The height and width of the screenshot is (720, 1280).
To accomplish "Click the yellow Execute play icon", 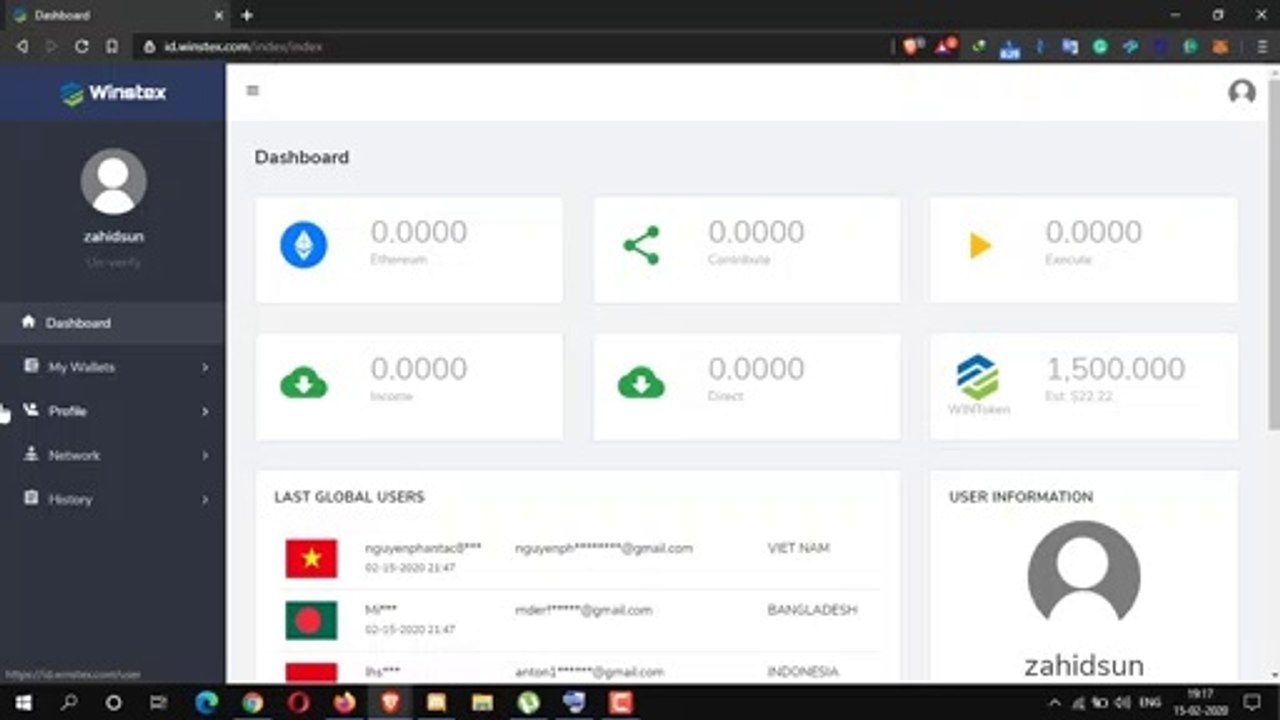I will [980, 245].
